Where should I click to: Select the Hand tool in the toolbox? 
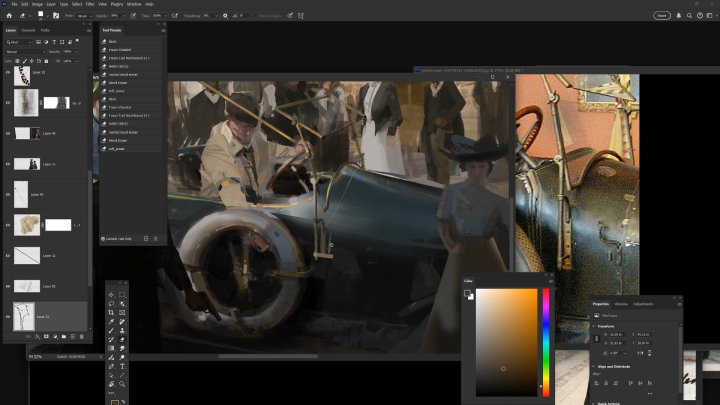point(111,384)
